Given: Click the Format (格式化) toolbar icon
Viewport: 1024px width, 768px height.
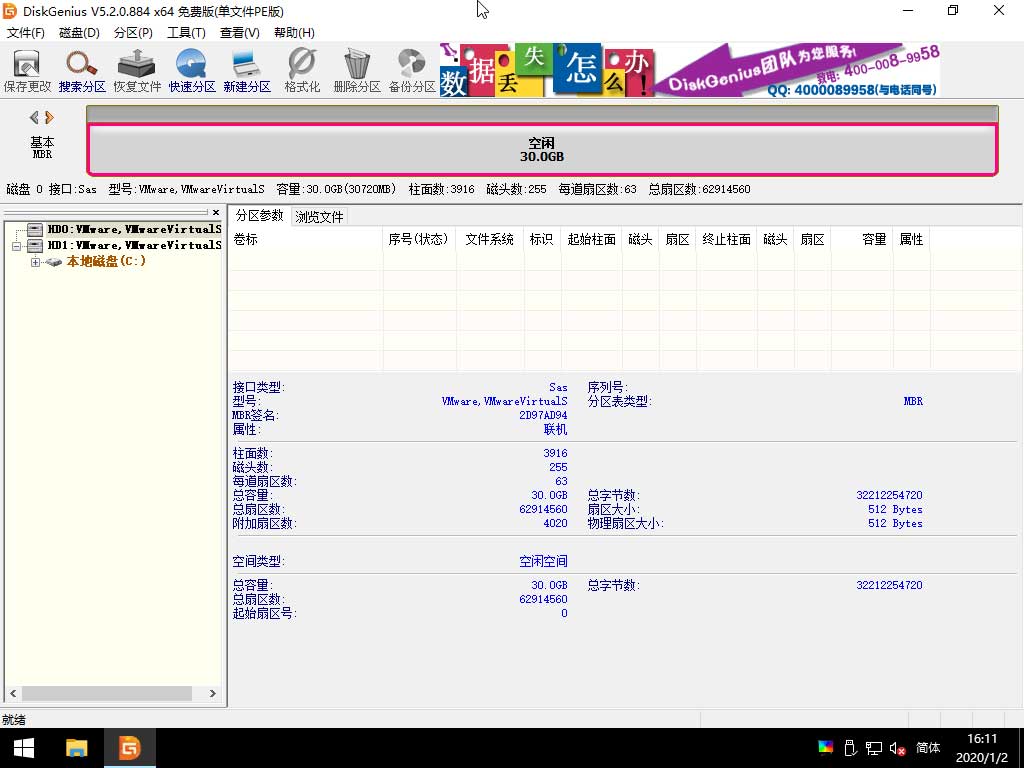Looking at the screenshot, I should (x=302, y=71).
